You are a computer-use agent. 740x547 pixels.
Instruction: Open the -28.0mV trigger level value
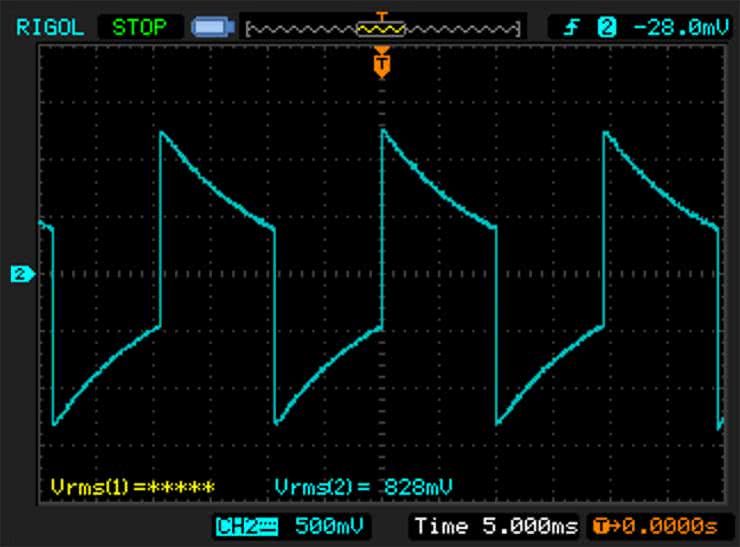click(680, 27)
